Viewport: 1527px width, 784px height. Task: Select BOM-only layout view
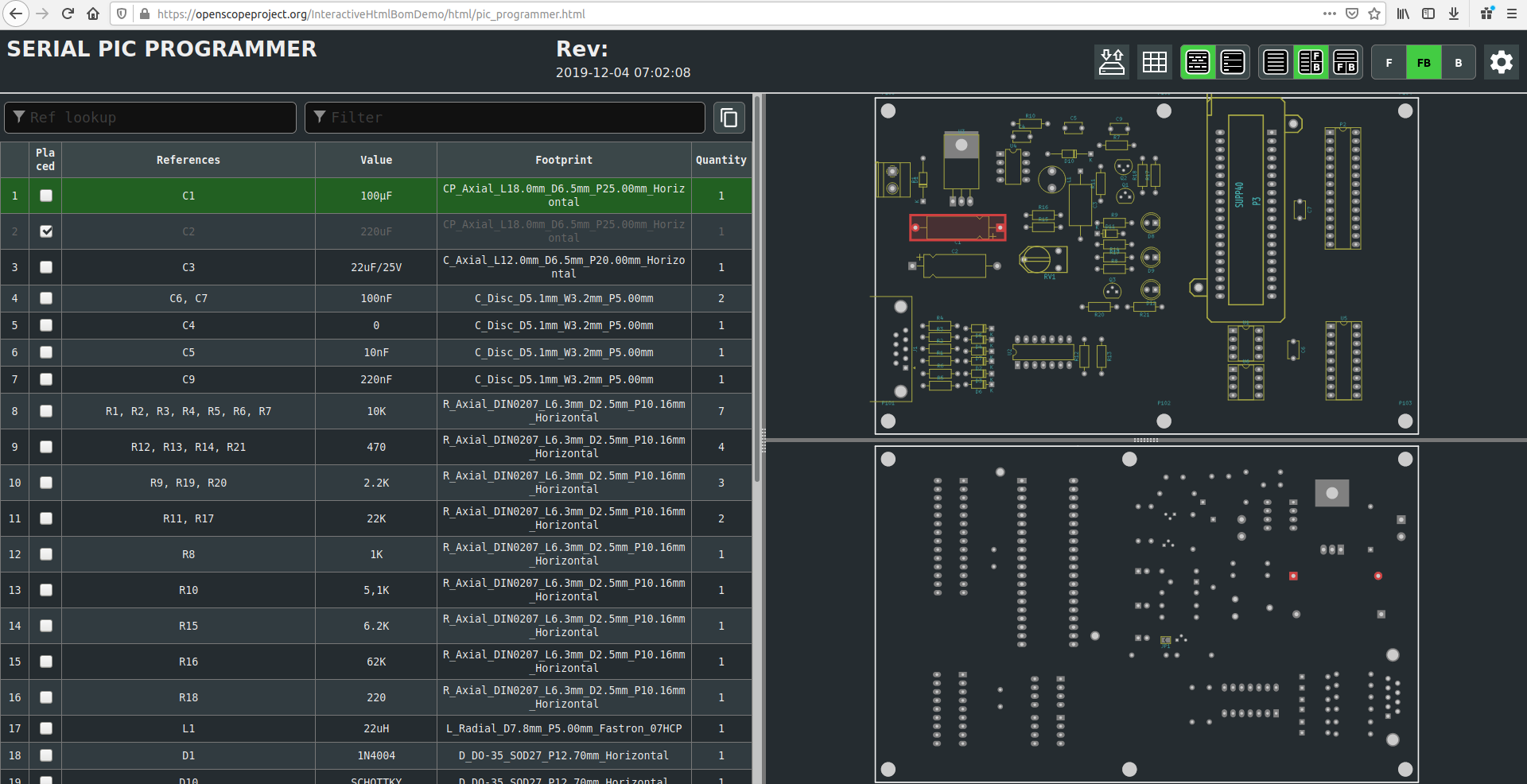coord(1276,62)
